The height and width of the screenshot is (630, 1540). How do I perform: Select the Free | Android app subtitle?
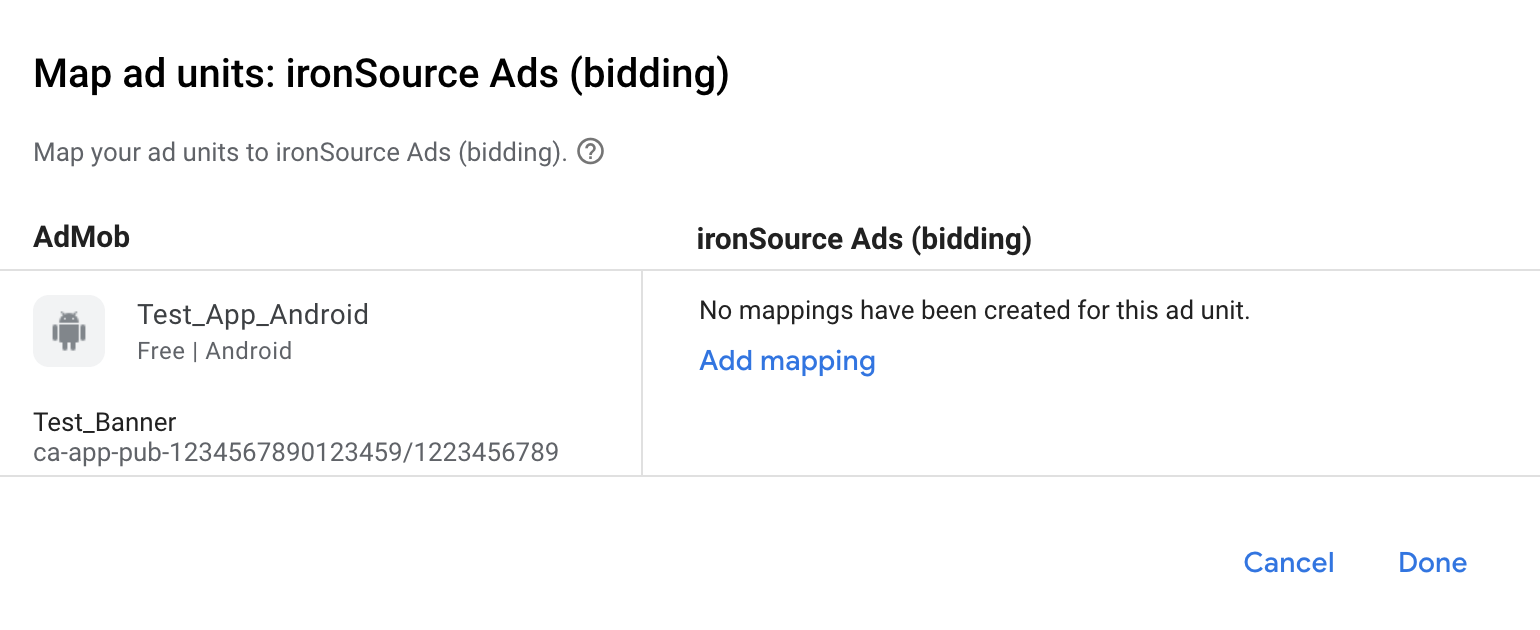[x=213, y=350]
